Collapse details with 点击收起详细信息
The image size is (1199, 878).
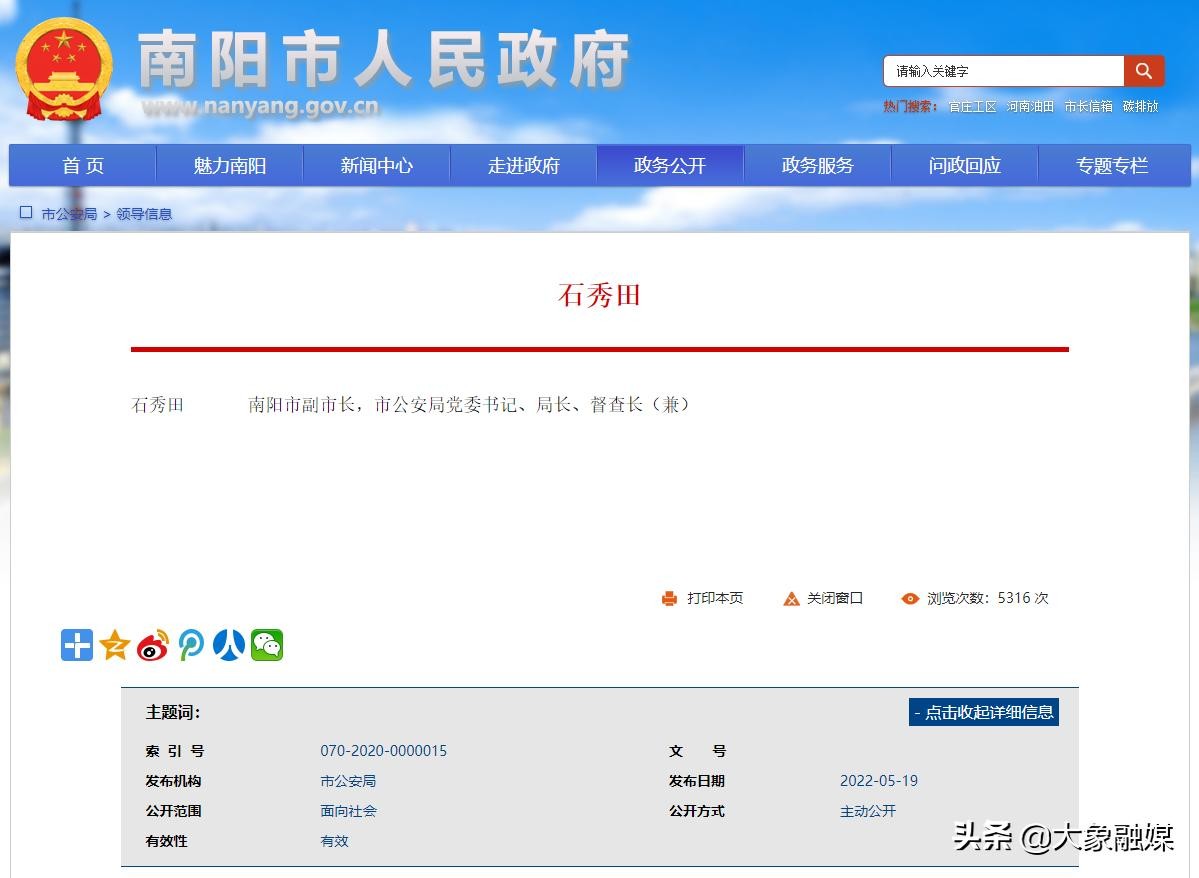pos(983,712)
